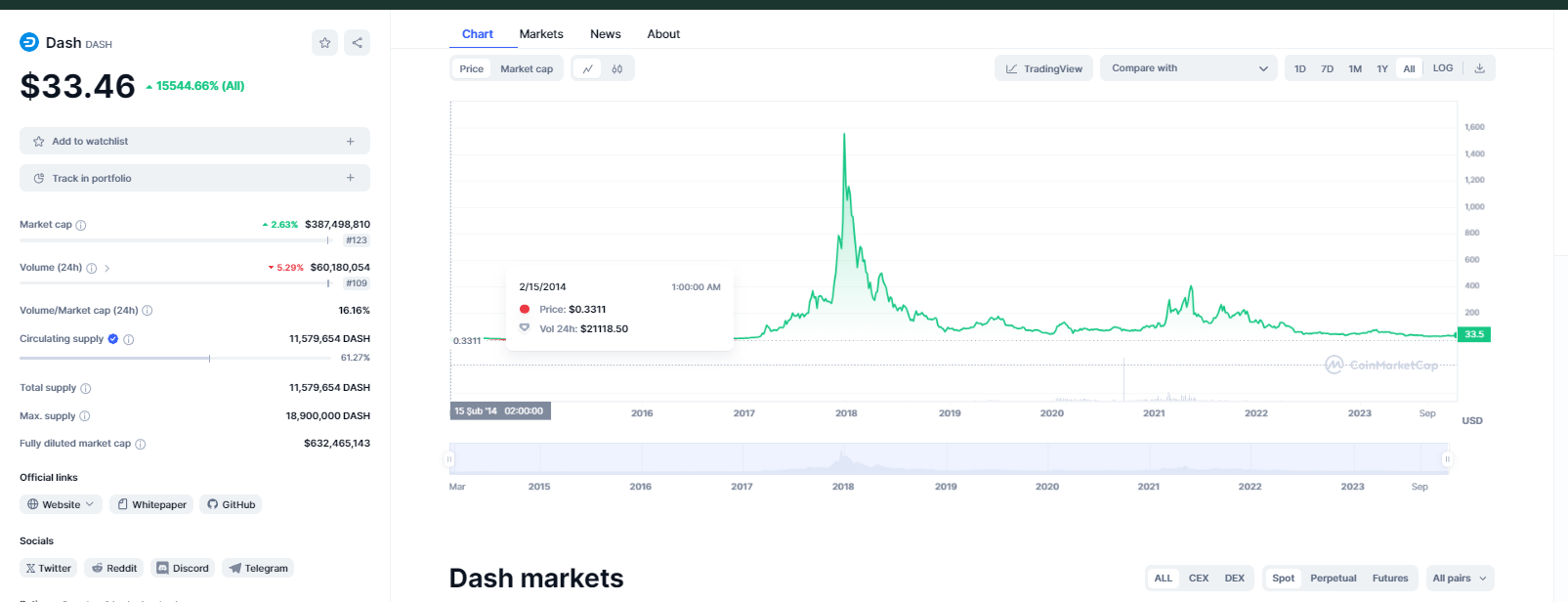The image size is (1568, 602).
Task: Show info icon next to Market cap
Action: pyautogui.click(x=81, y=225)
